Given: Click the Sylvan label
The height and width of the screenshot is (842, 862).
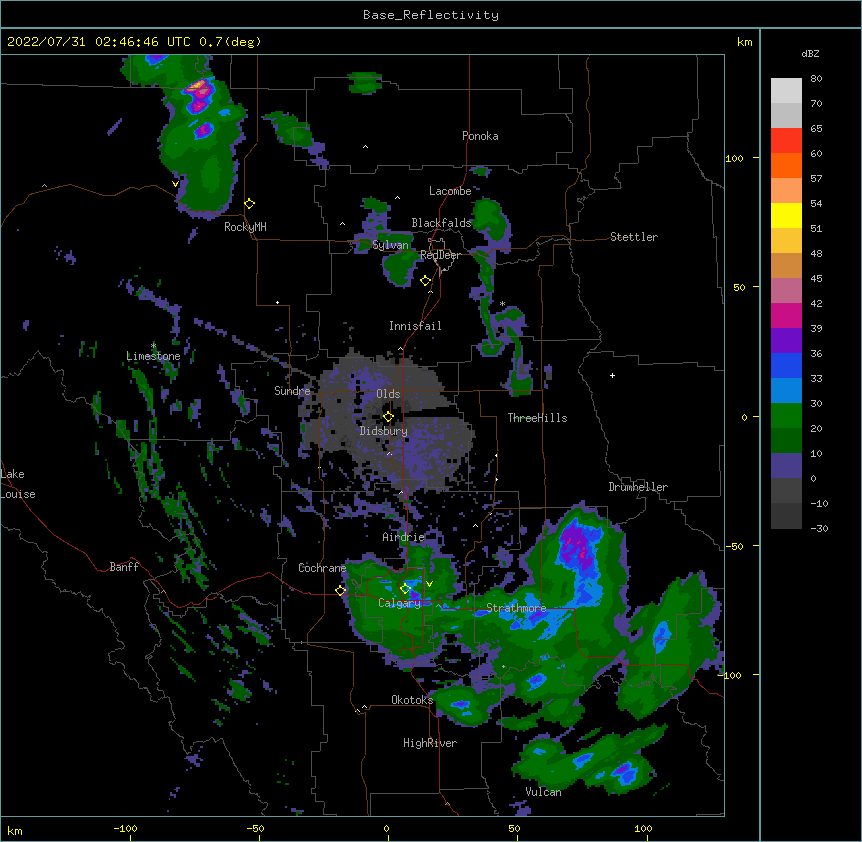Looking at the screenshot, I should [x=390, y=245].
